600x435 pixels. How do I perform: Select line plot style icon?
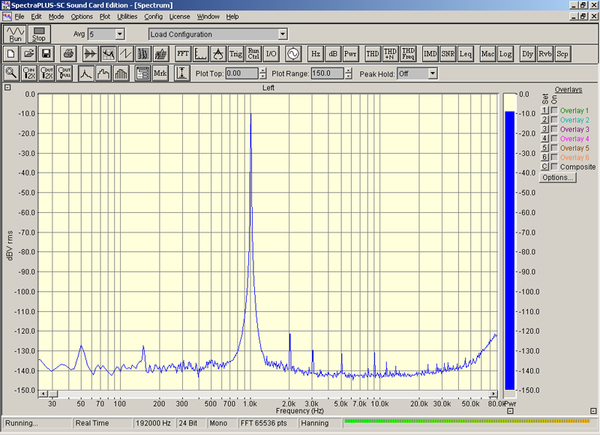click(x=86, y=73)
